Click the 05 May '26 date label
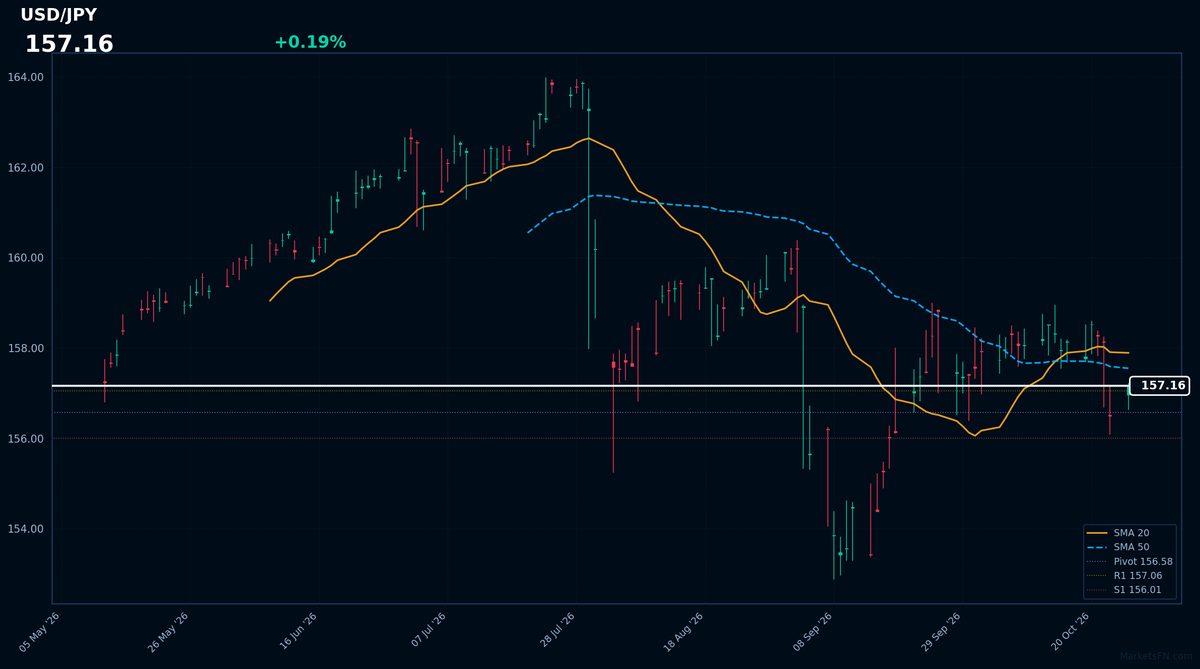1200x669 pixels. (40, 632)
